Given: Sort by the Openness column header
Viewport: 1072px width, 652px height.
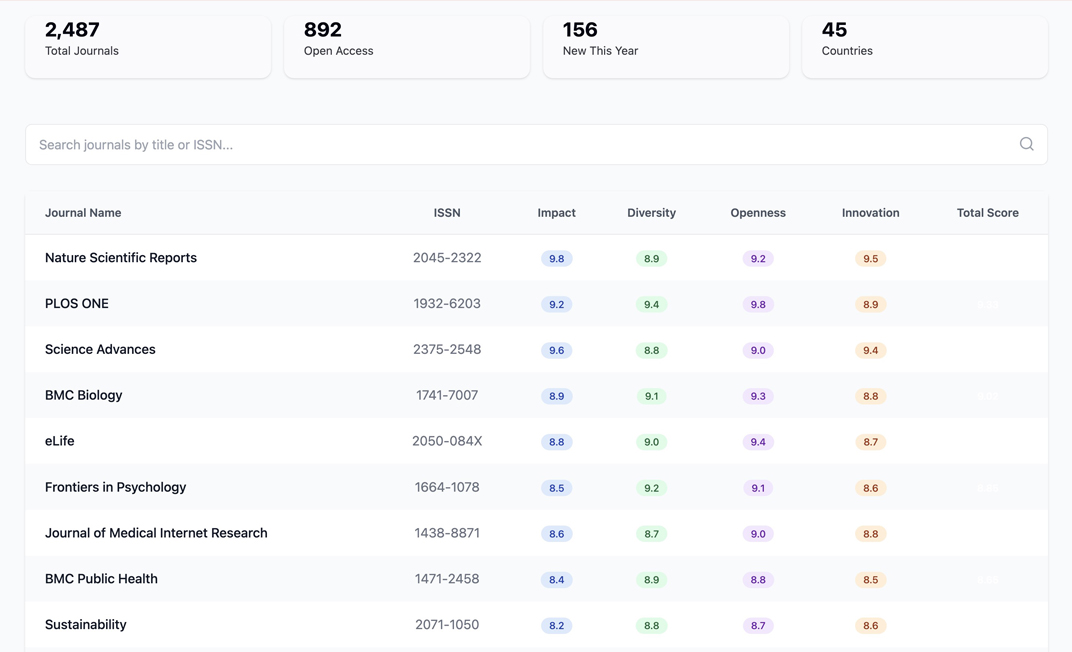Looking at the screenshot, I should (x=758, y=213).
